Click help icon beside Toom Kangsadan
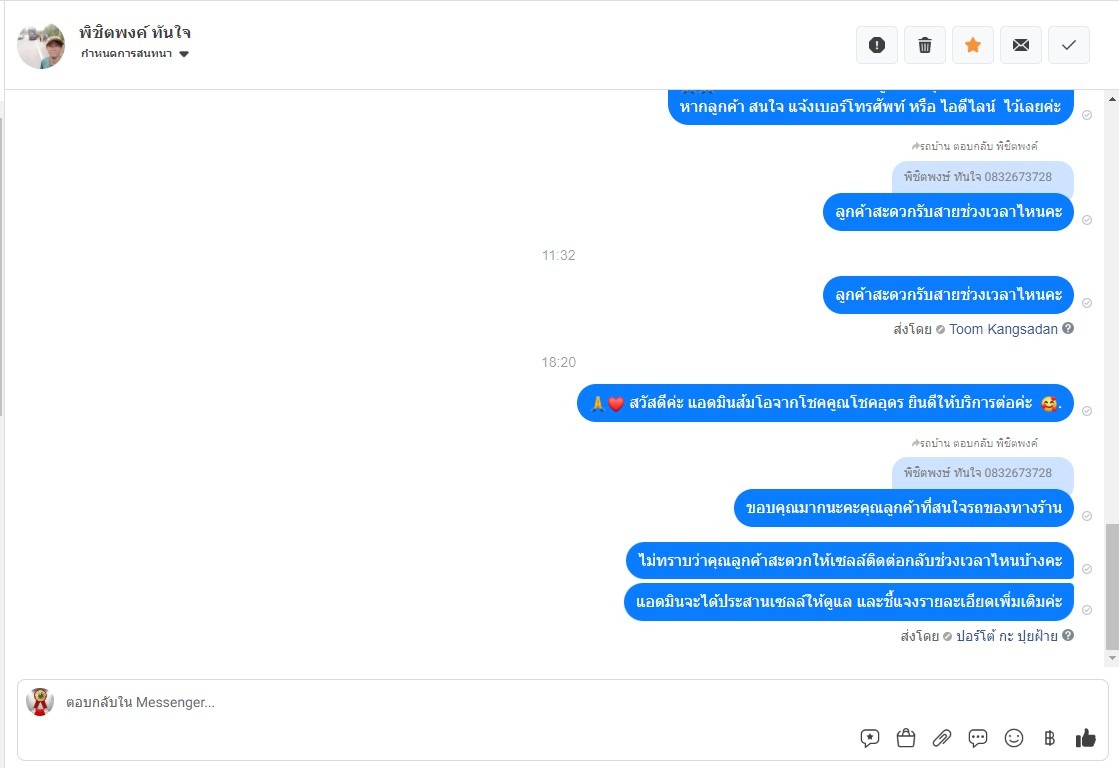 point(1068,328)
